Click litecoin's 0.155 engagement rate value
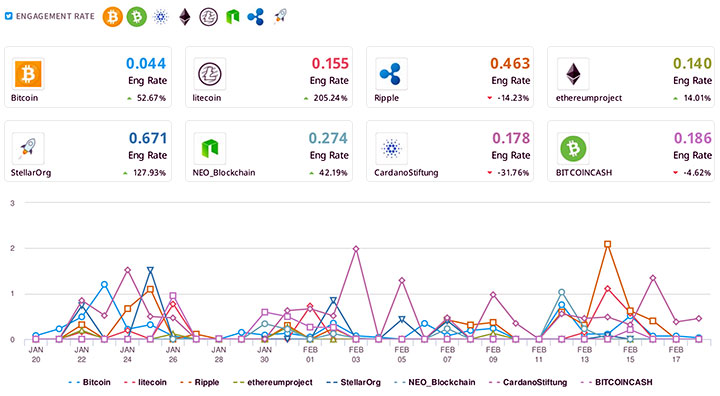Image resolution: width=720 pixels, height=396 pixels. [x=330, y=63]
